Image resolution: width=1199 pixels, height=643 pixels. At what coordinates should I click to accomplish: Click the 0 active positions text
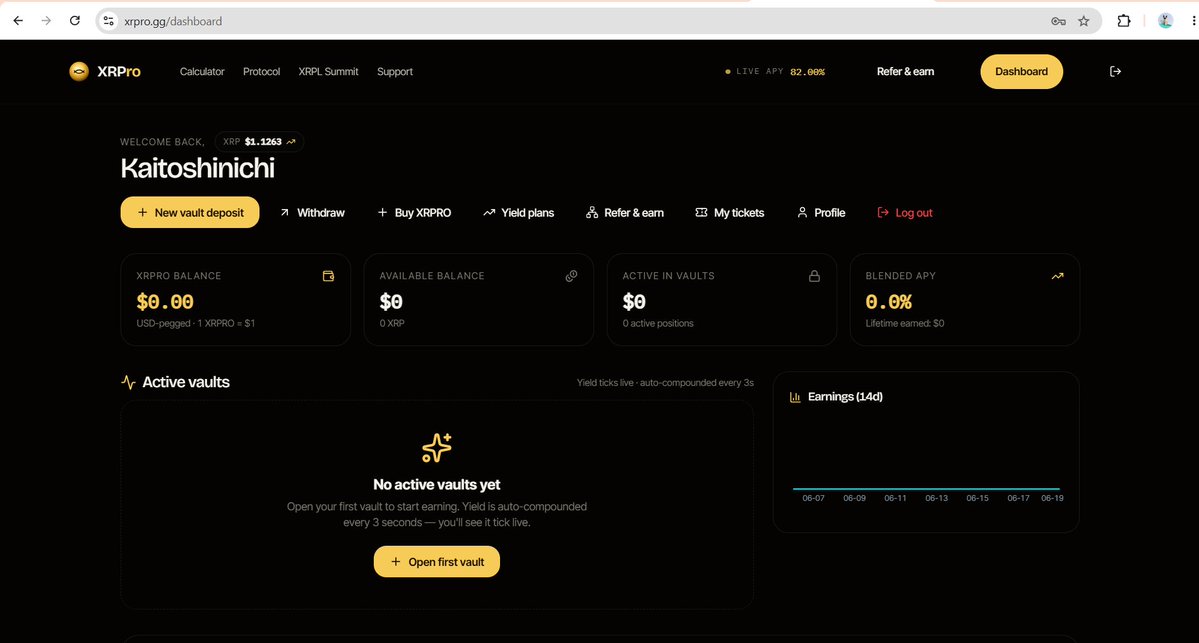658,323
